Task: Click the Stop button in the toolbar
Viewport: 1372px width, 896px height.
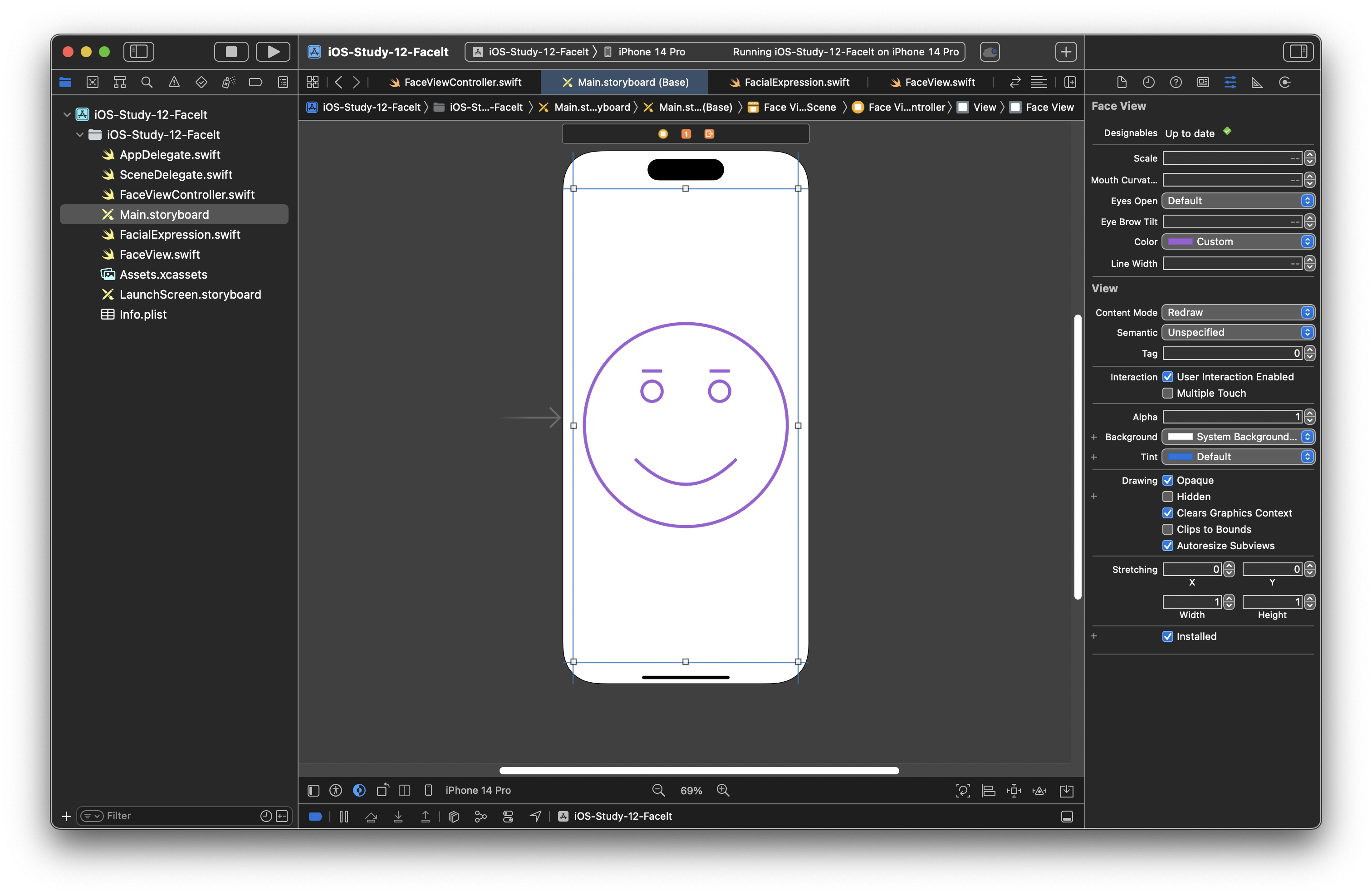Action: (x=231, y=52)
